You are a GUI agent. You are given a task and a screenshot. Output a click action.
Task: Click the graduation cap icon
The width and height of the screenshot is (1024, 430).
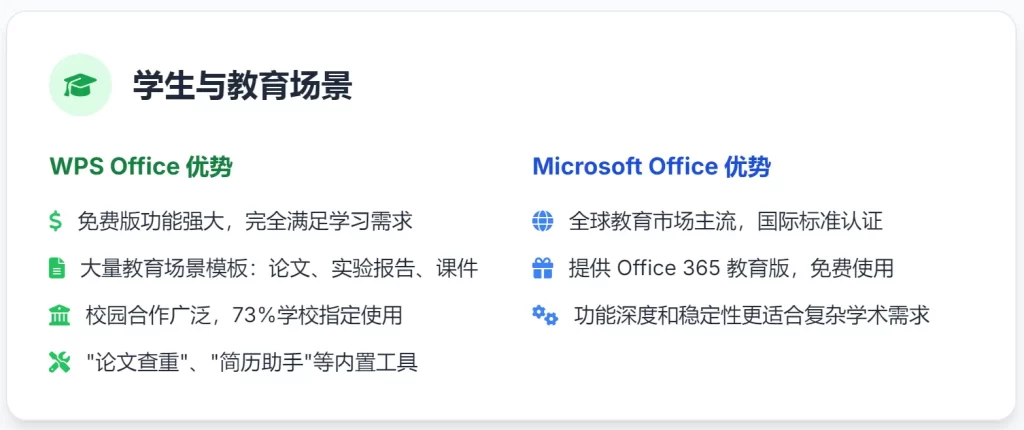coord(78,87)
